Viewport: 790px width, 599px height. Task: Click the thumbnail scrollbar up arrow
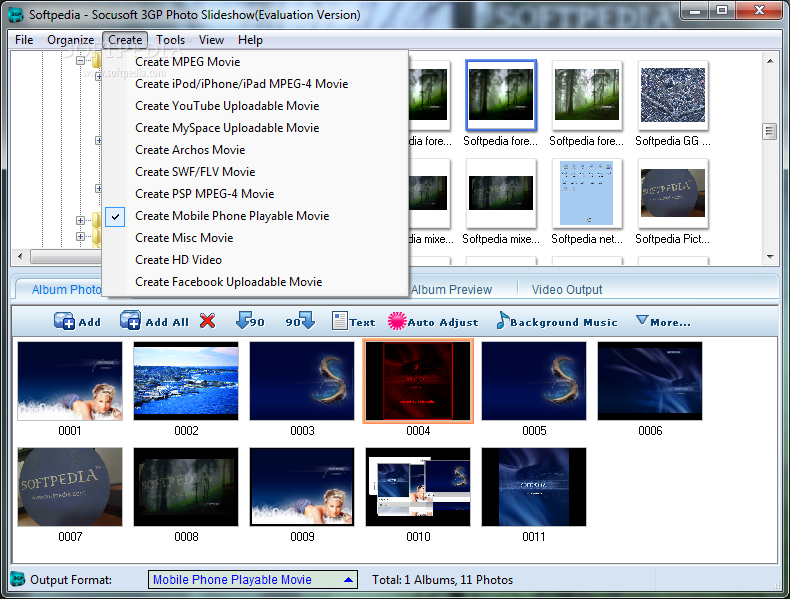[770, 61]
